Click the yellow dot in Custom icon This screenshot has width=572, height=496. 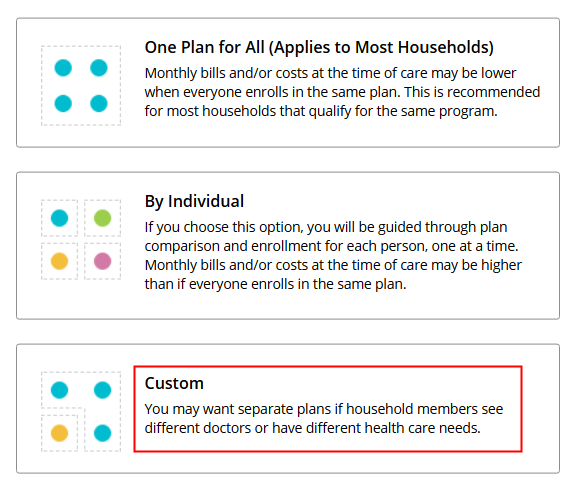tap(59, 433)
